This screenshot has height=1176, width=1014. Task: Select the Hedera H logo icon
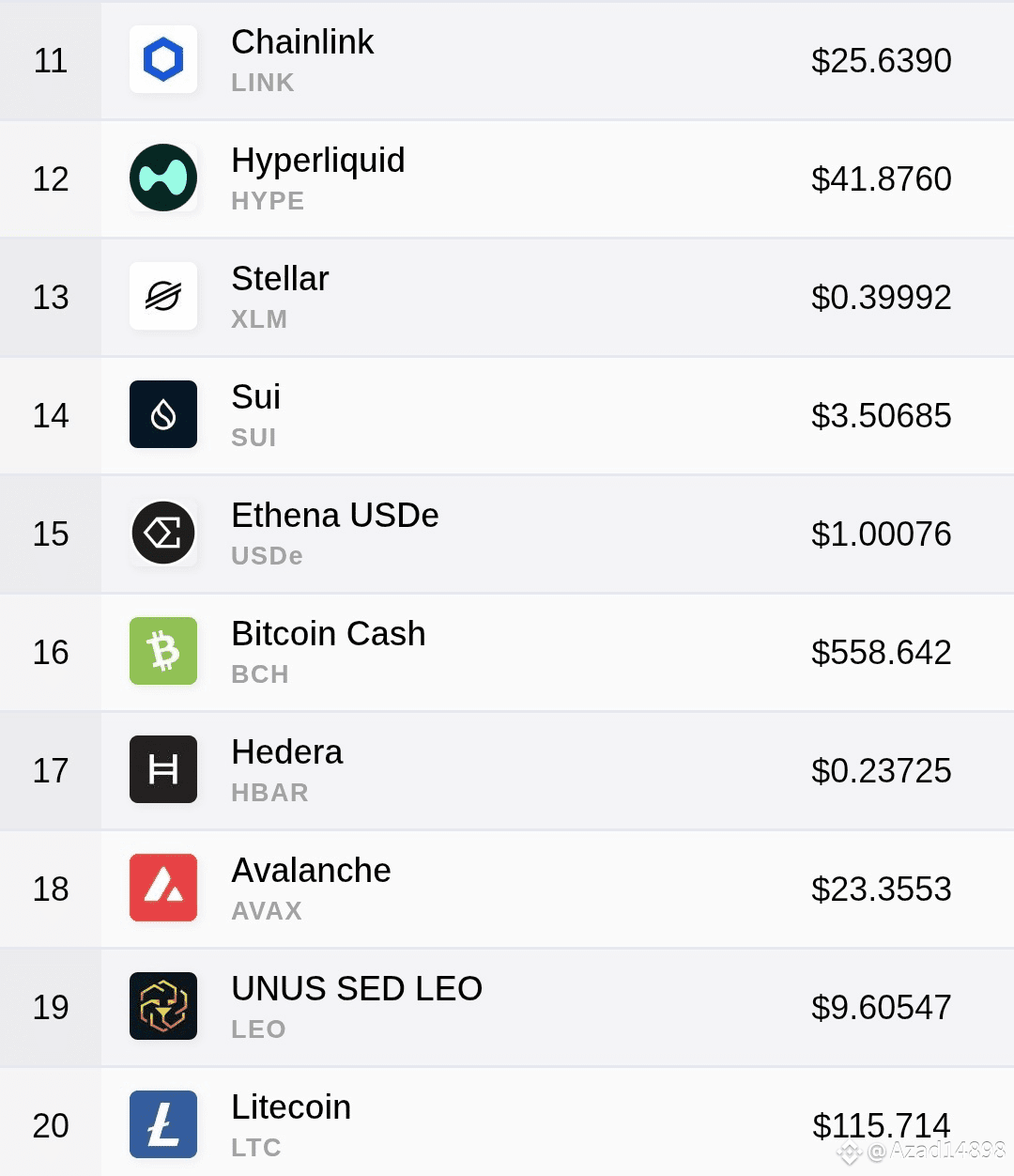(x=163, y=769)
